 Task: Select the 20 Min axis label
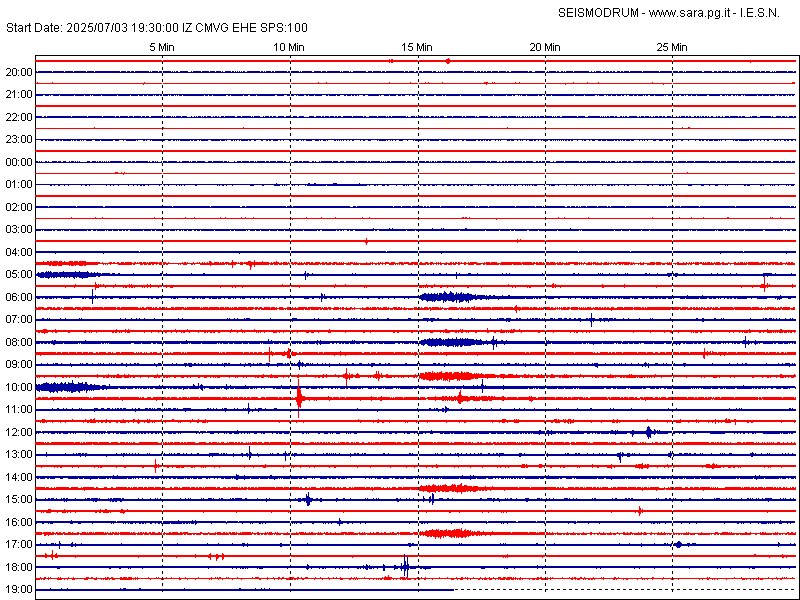coord(545,47)
